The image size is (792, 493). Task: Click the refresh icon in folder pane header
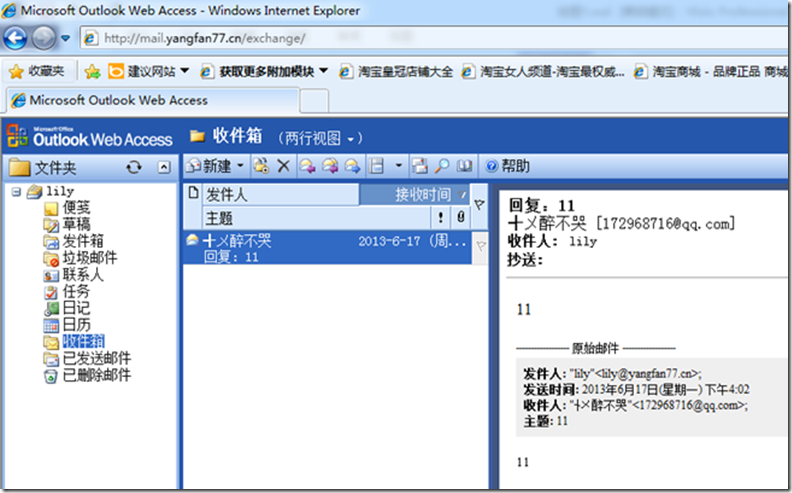[134, 167]
